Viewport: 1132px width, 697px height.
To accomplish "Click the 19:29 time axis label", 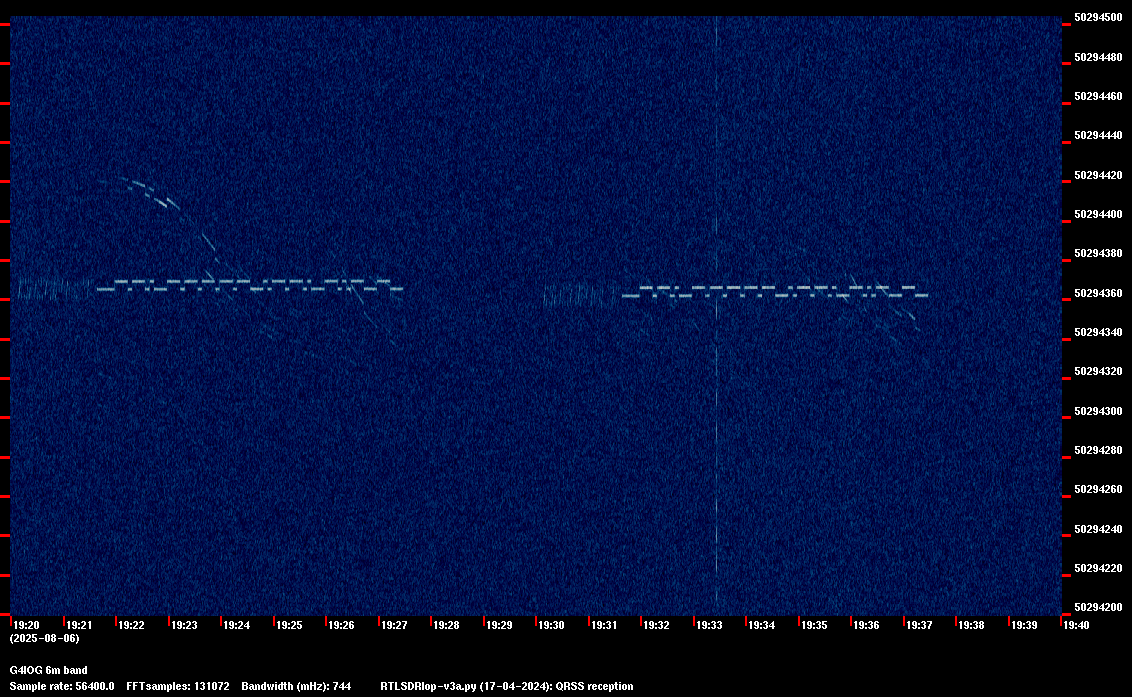I will coord(499,625).
